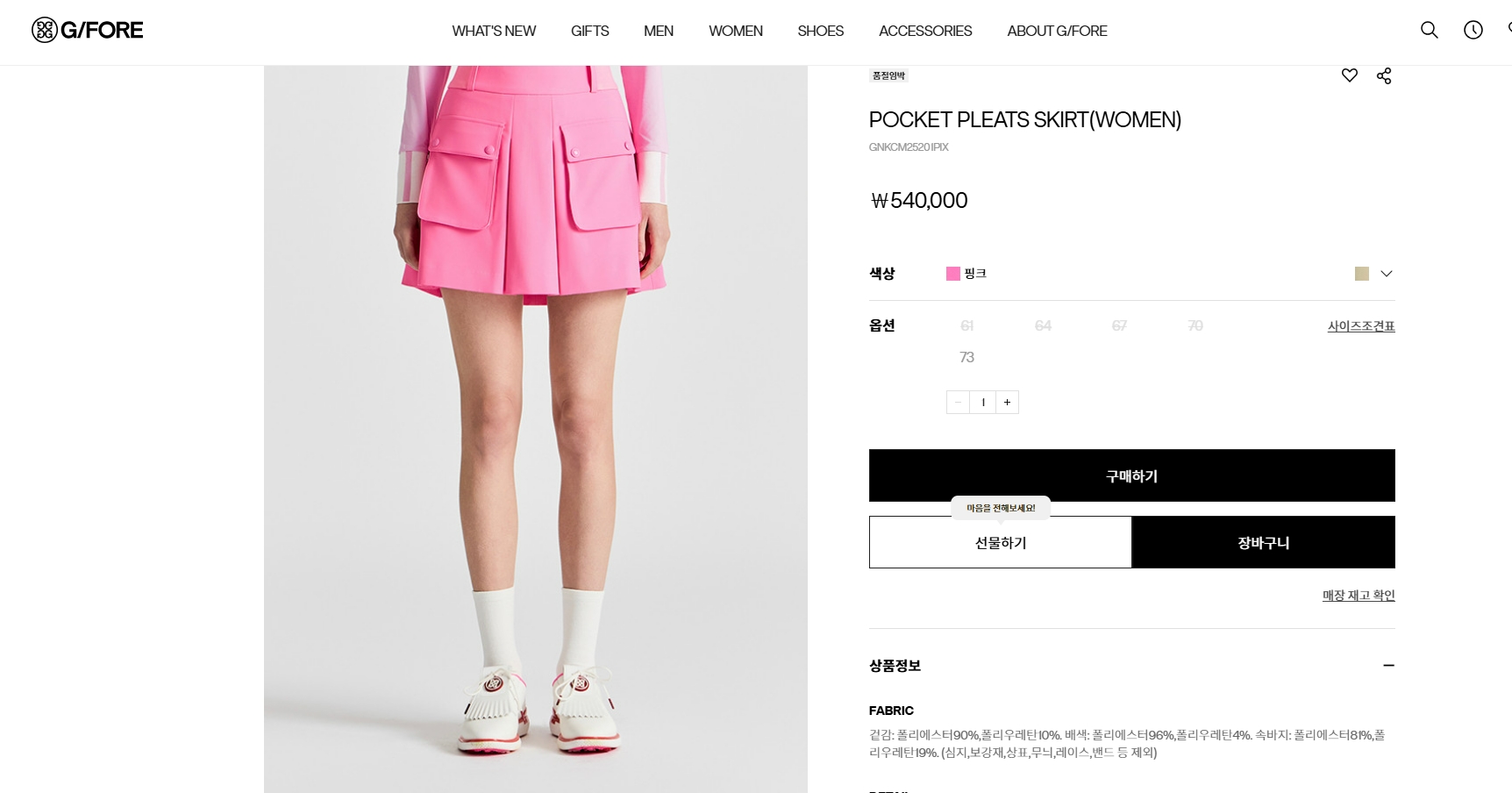Decrease quantity with minus button

click(958, 402)
